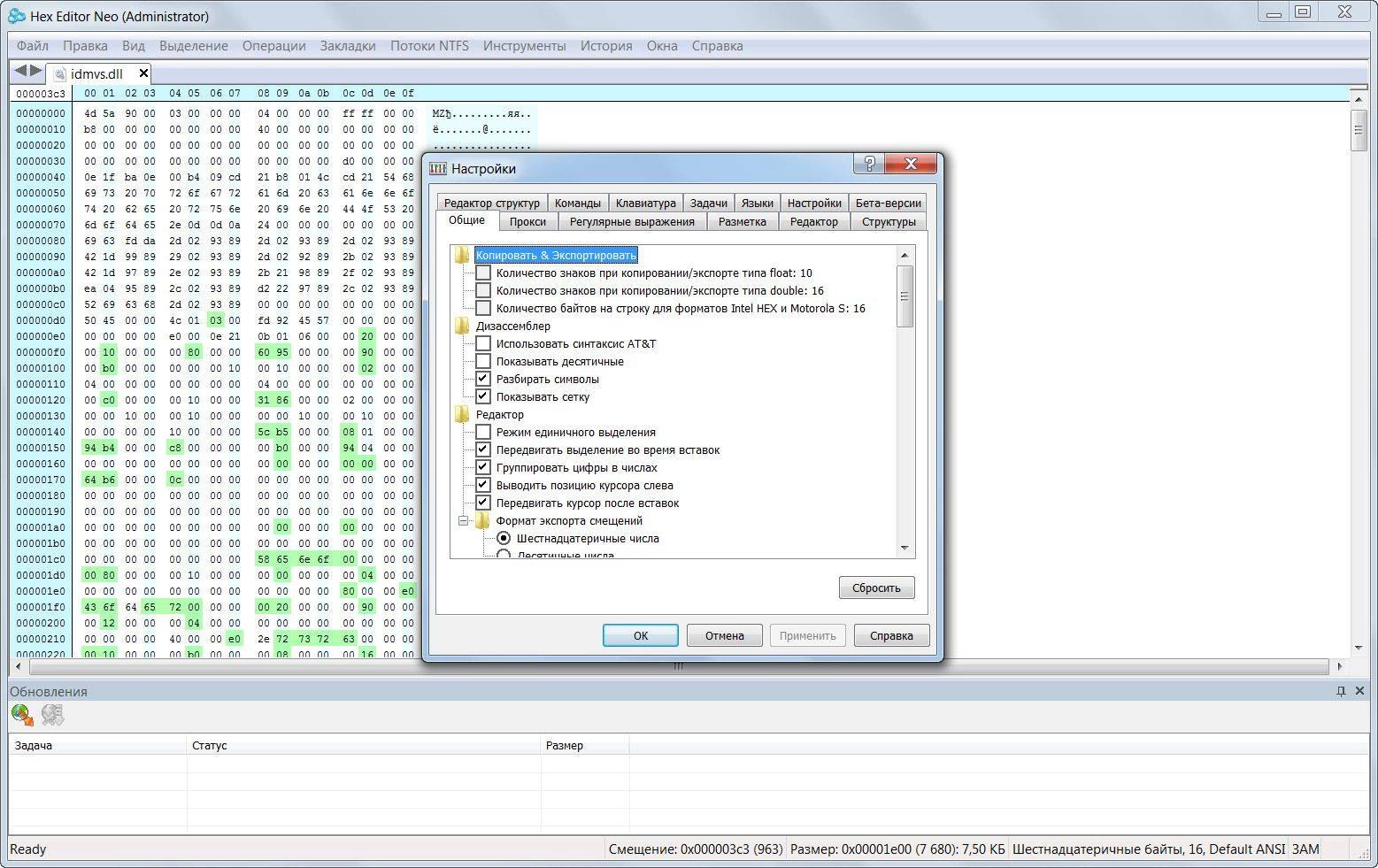Click the Редактор folder icon in tree

coord(462,414)
